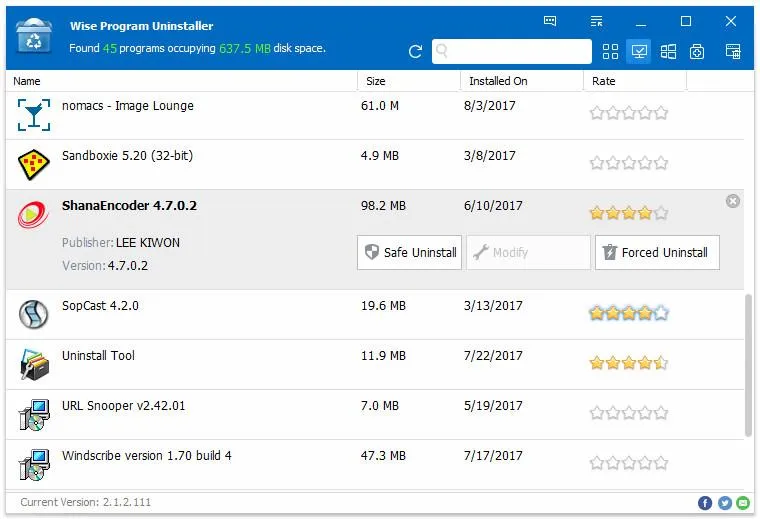Click the rightmost window-with-trash icon in toolbar

point(733,52)
